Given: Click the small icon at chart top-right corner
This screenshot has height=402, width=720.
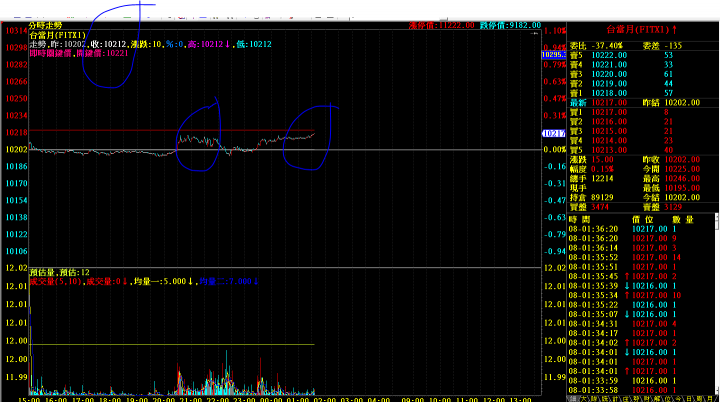Looking at the screenshot, I should tap(534, 34).
